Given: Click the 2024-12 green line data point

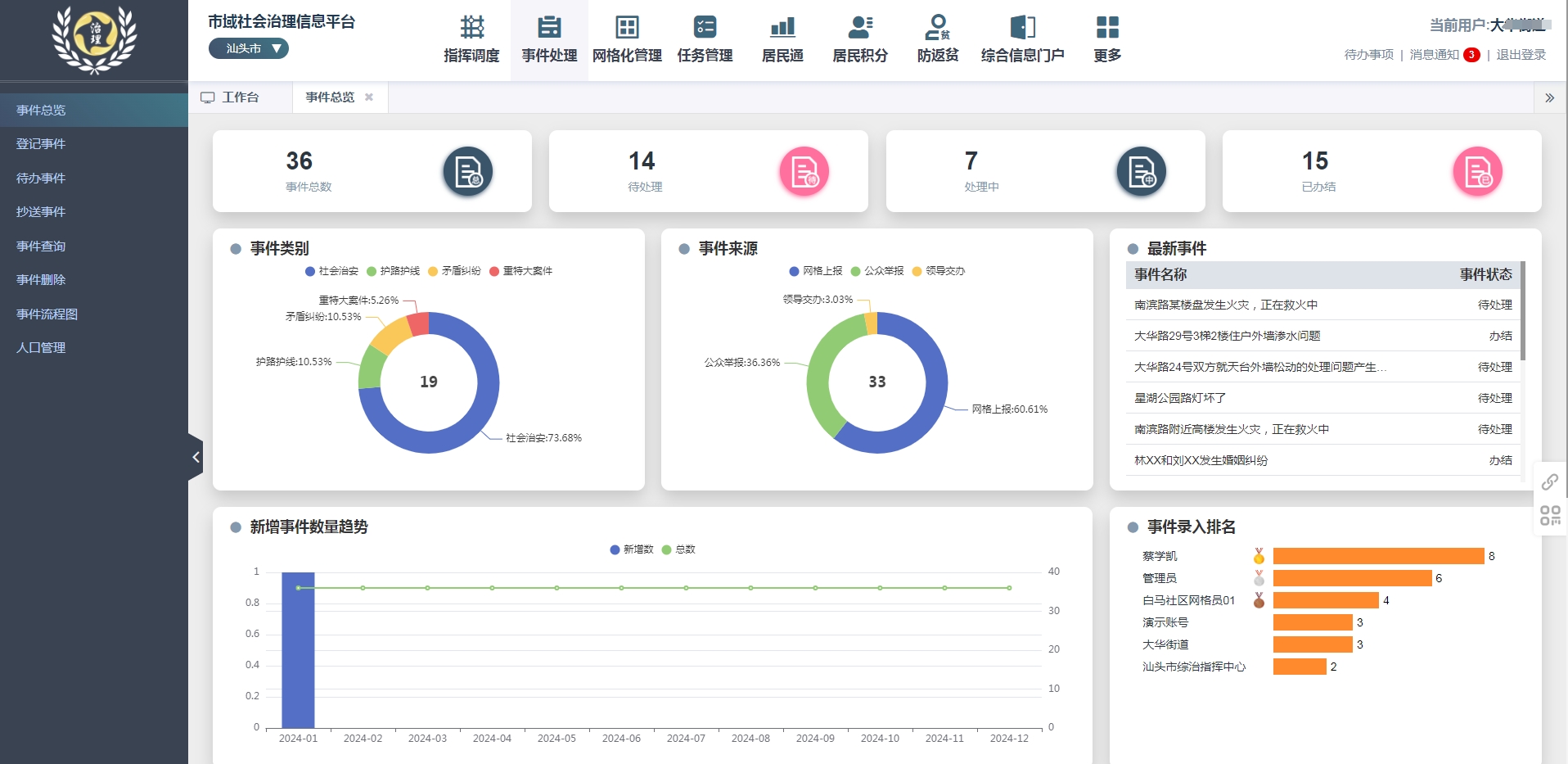Looking at the screenshot, I should coord(1009,588).
